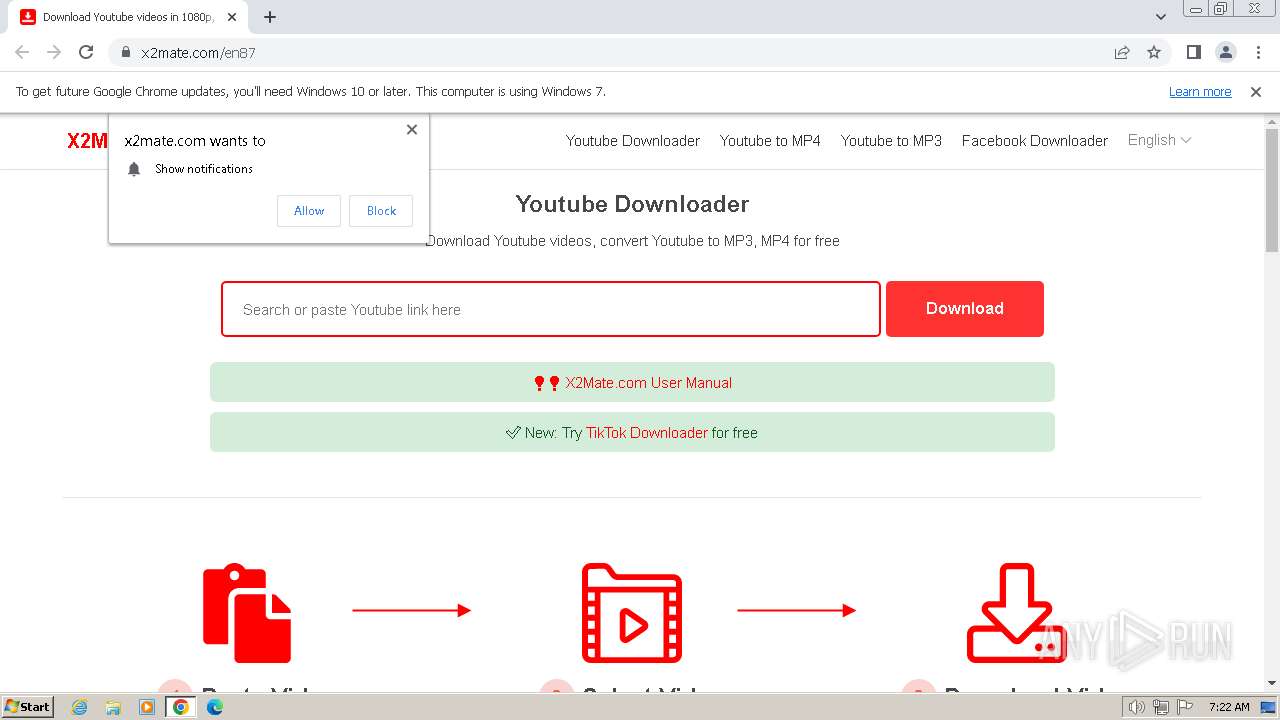Click the taskbar clock showing 7:22 AM

(1229, 707)
